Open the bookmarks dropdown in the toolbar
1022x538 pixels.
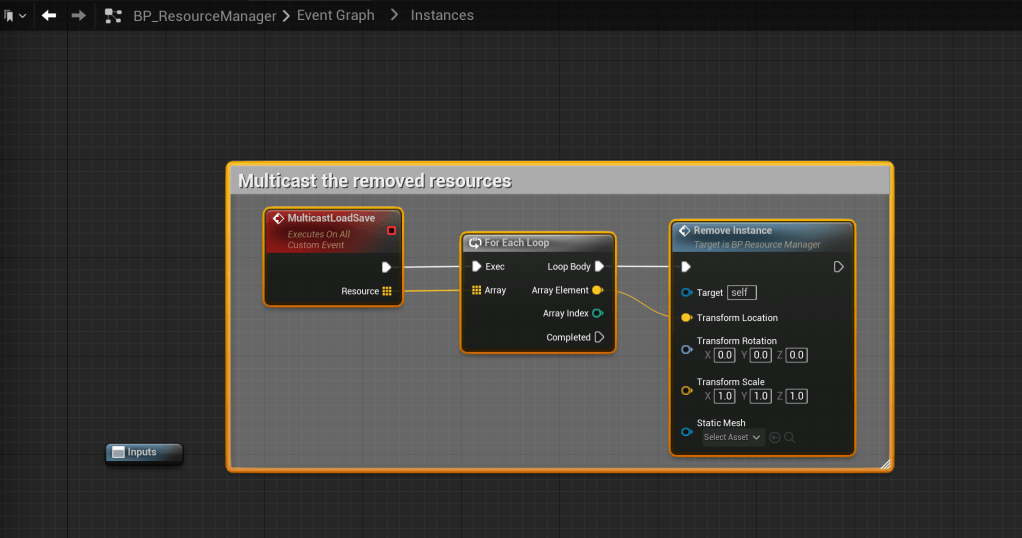pos(15,15)
